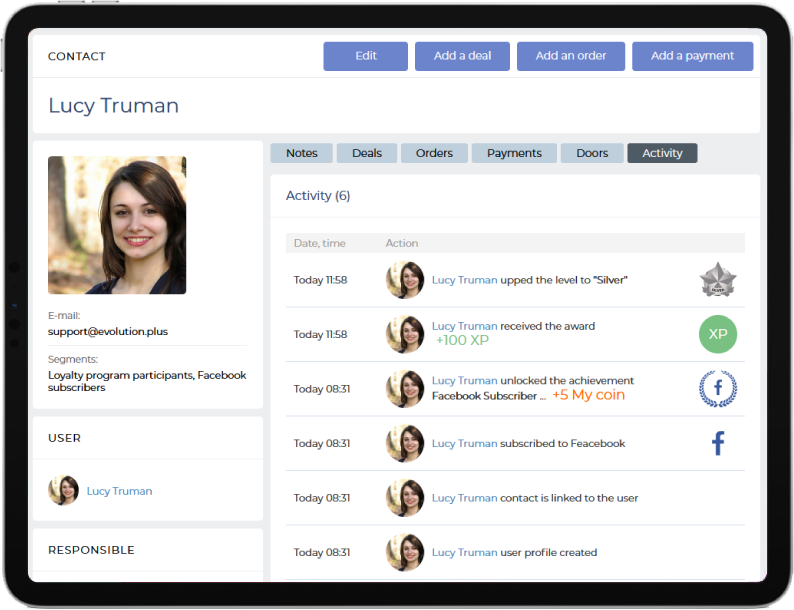Click the green XP award icon
794x610 pixels.
pyautogui.click(x=718, y=334)
